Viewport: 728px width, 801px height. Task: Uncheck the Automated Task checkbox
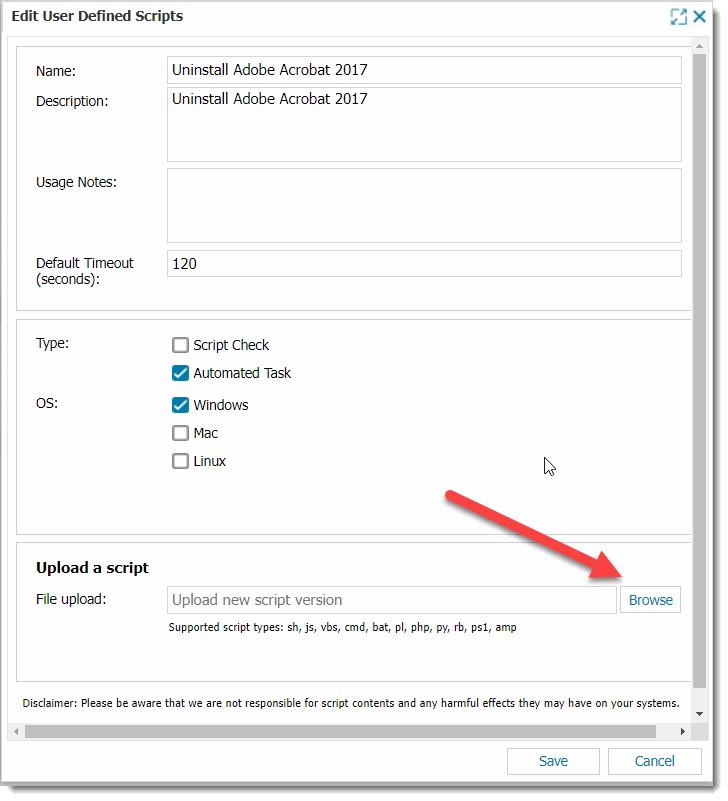(x=180, y=373)
